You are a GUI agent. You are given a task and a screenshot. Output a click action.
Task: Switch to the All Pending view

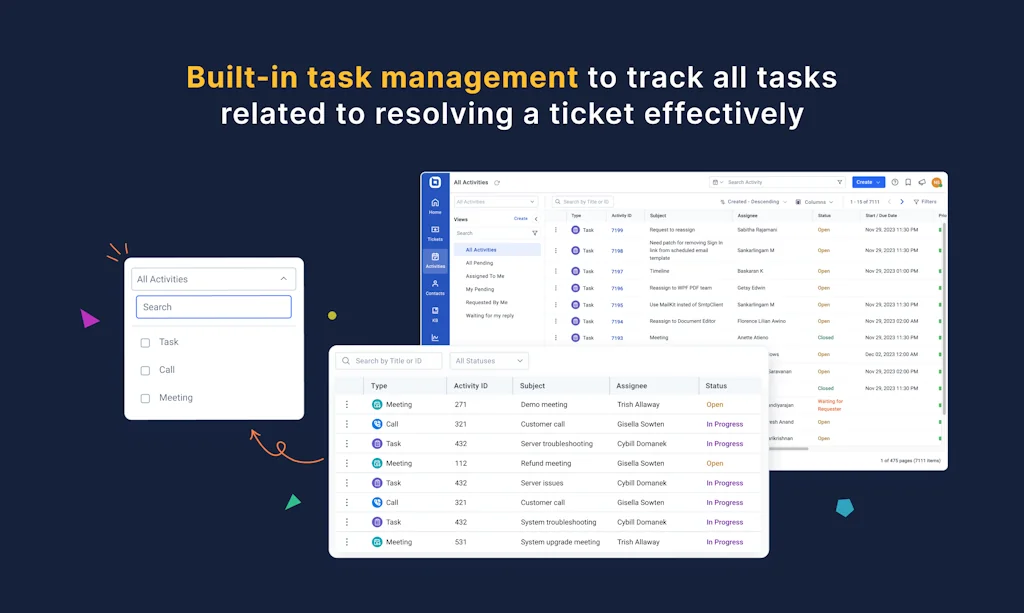[478, 263]
